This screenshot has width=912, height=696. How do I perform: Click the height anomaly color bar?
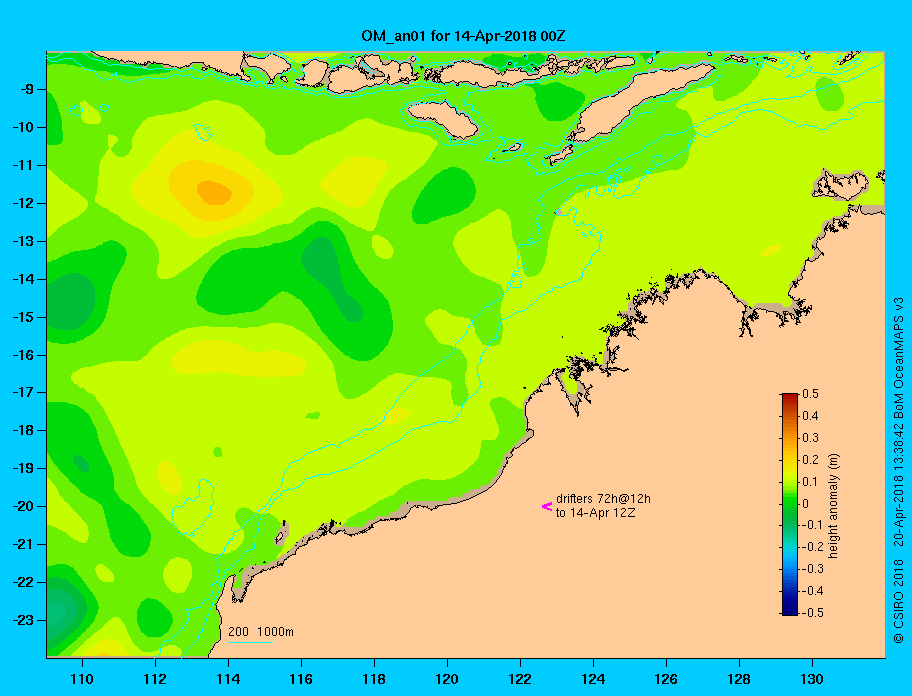tap(790, 504)
